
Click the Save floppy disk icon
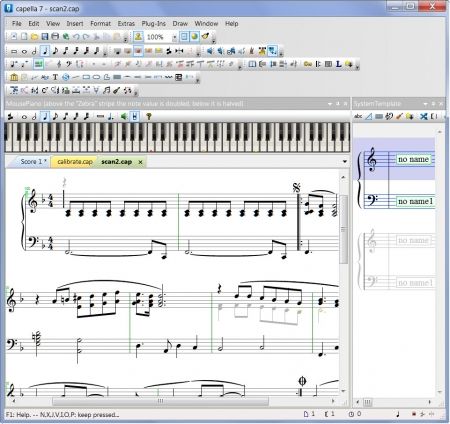tap(45, 37)
